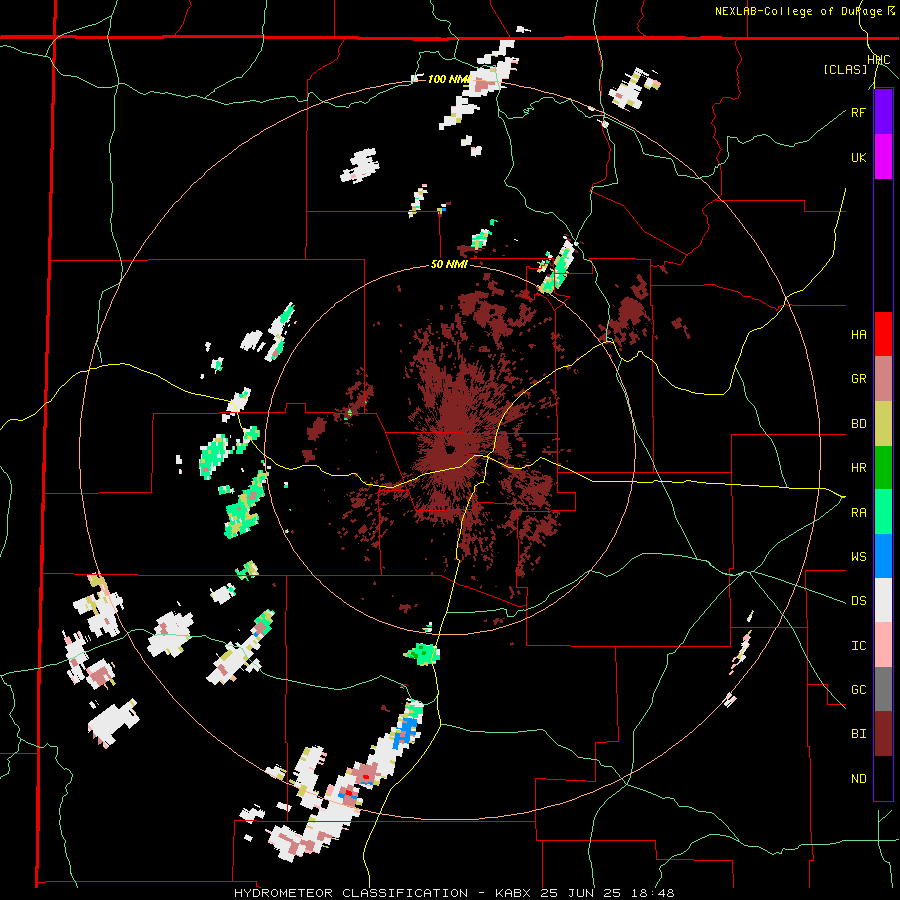Pick the HR dark green legend swatch
The image size is (900, 900).
pyautogui.click(x=883, y=468)
